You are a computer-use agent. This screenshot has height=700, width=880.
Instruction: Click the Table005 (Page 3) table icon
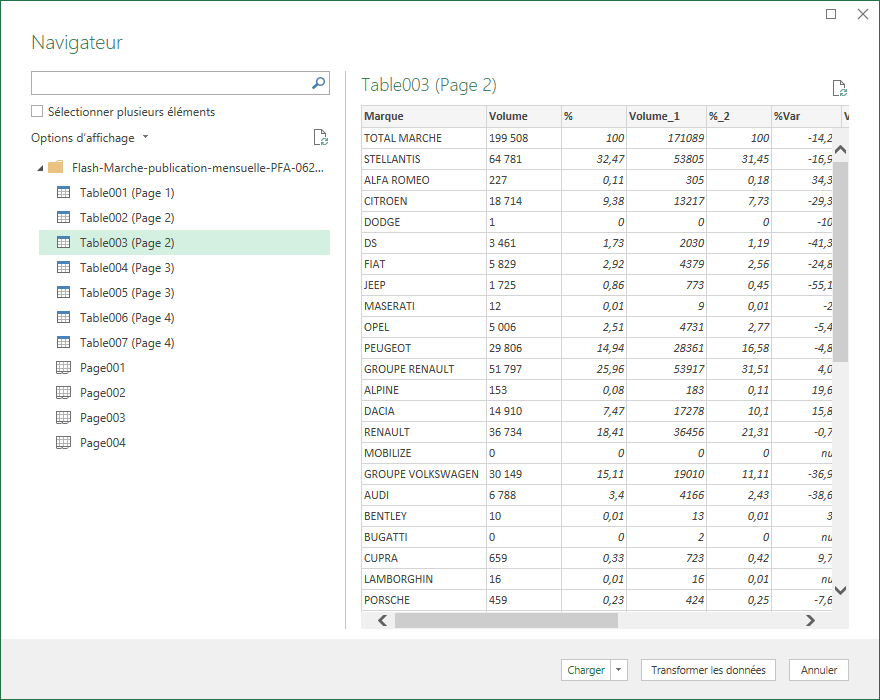coord(63,292)
